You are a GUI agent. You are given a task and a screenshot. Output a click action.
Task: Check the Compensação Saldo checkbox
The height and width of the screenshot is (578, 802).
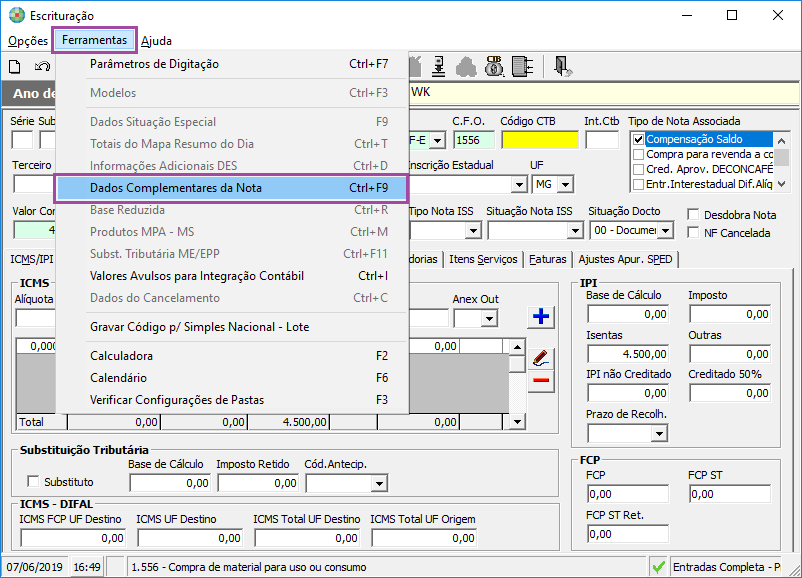(638, 139)
